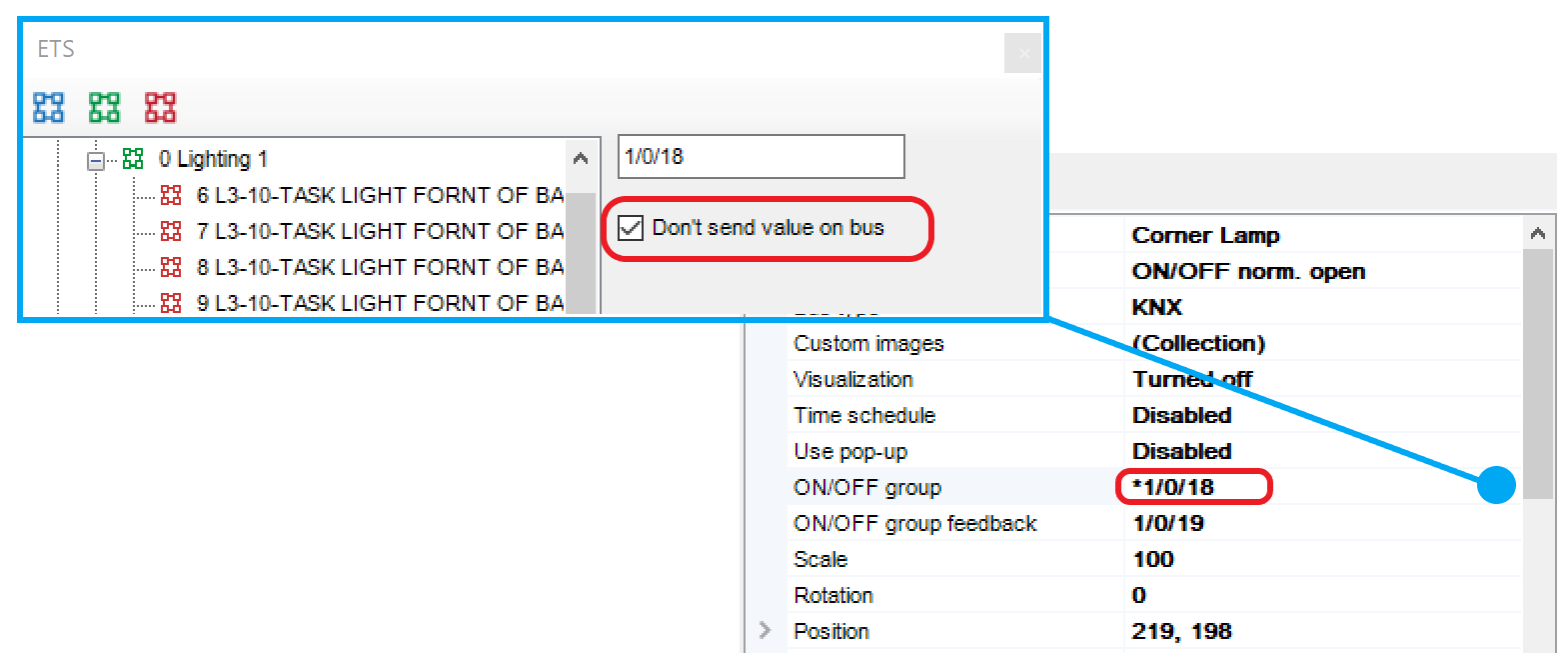Click the red group address toolbar icon
1568x657 pixels.
tap(160, 107)
